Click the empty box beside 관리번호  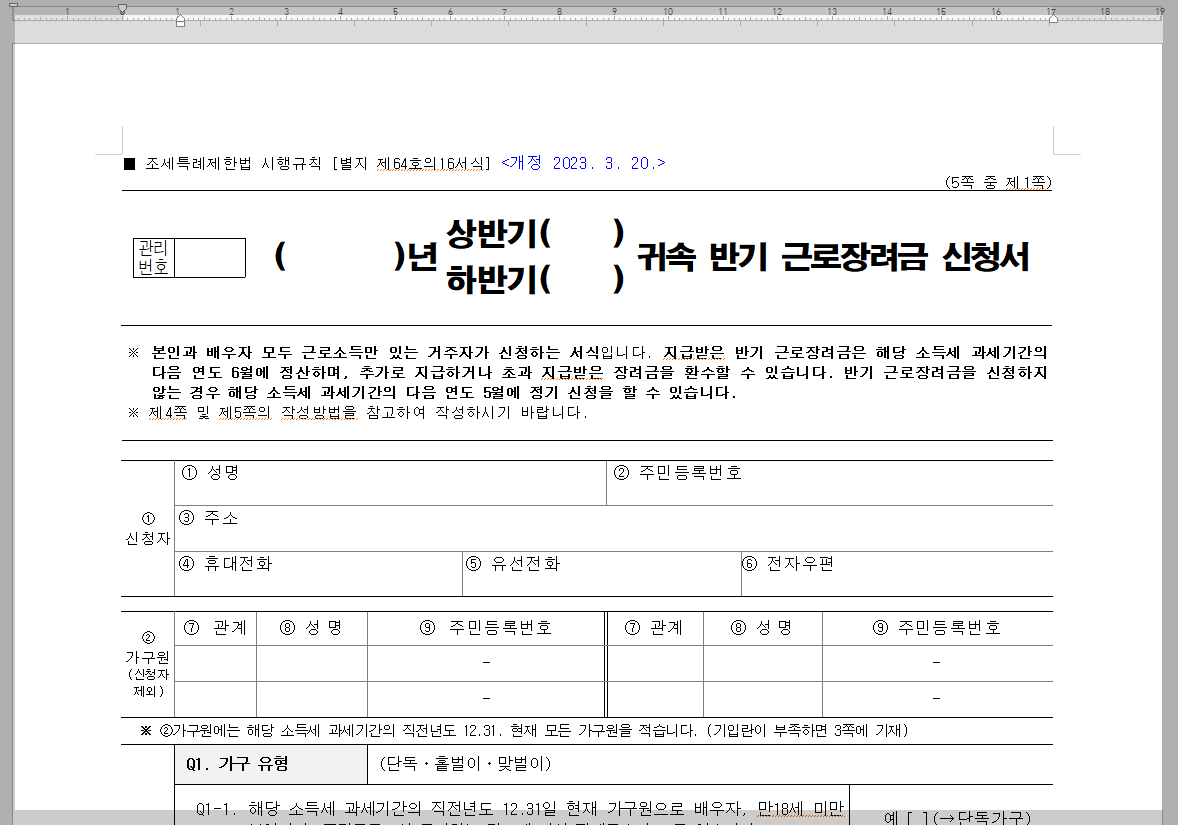(x=210, y=258)
